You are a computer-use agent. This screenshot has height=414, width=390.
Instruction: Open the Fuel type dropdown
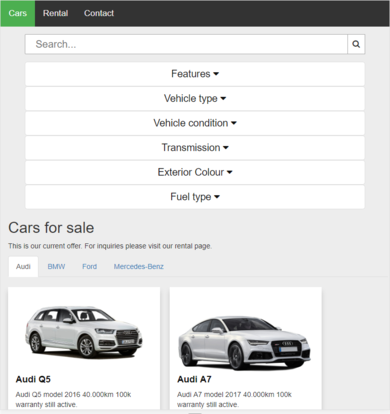coord(195,197)
